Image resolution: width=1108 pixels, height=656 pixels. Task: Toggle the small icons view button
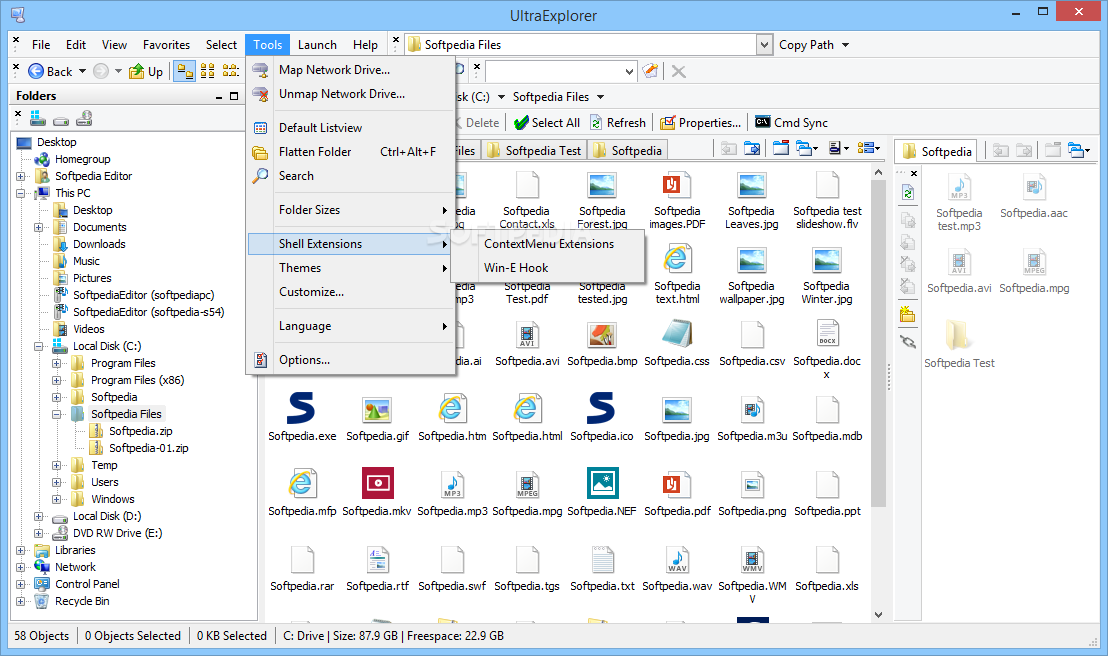click(208, 71)
